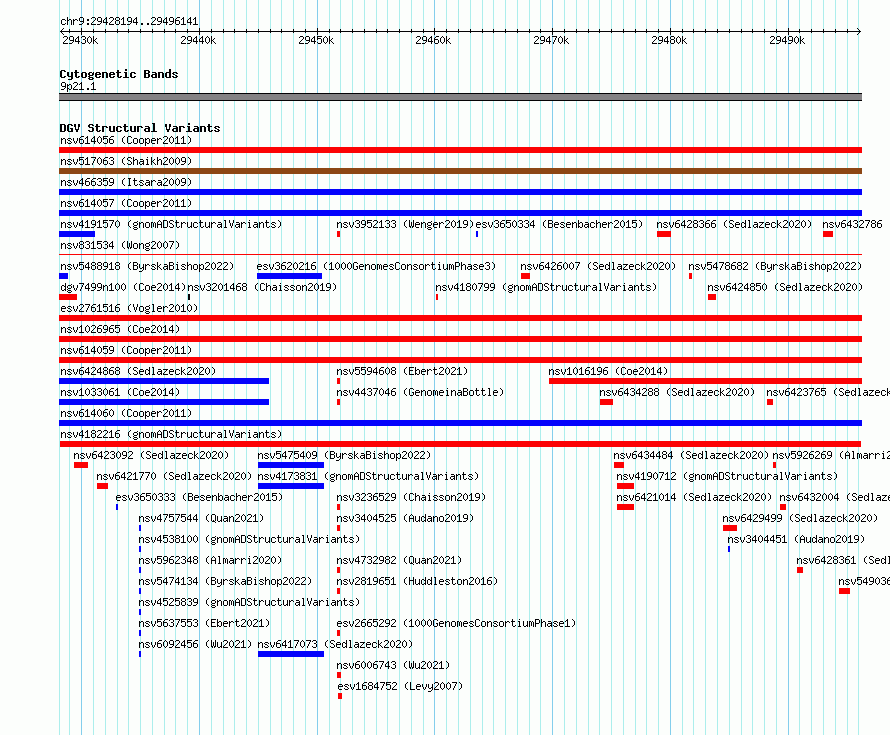Image resolution: width=890 pixels, height=735 pixels.
Task: Open nsv6429499 (Sedlazeck2020) variant
Action: click(x=800, y=518)
